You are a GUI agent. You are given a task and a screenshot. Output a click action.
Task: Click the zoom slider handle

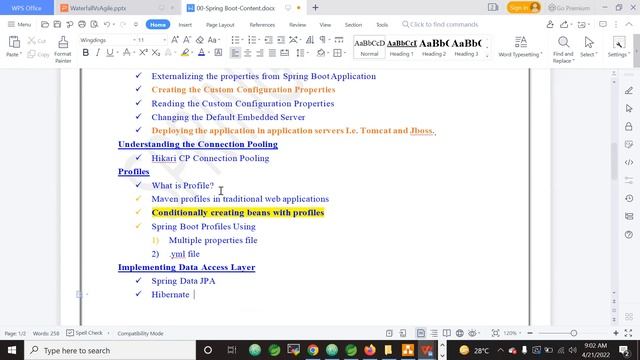click(x=574, y=333)
